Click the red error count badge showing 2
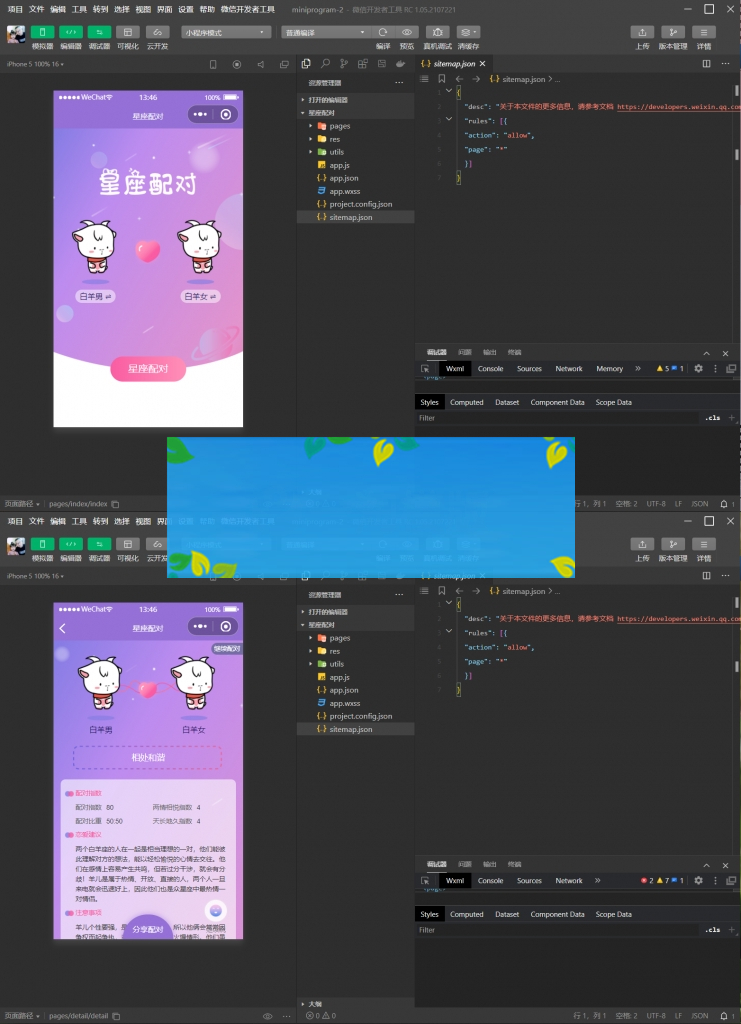741x1024 pixels. click(x=646, y=881)
